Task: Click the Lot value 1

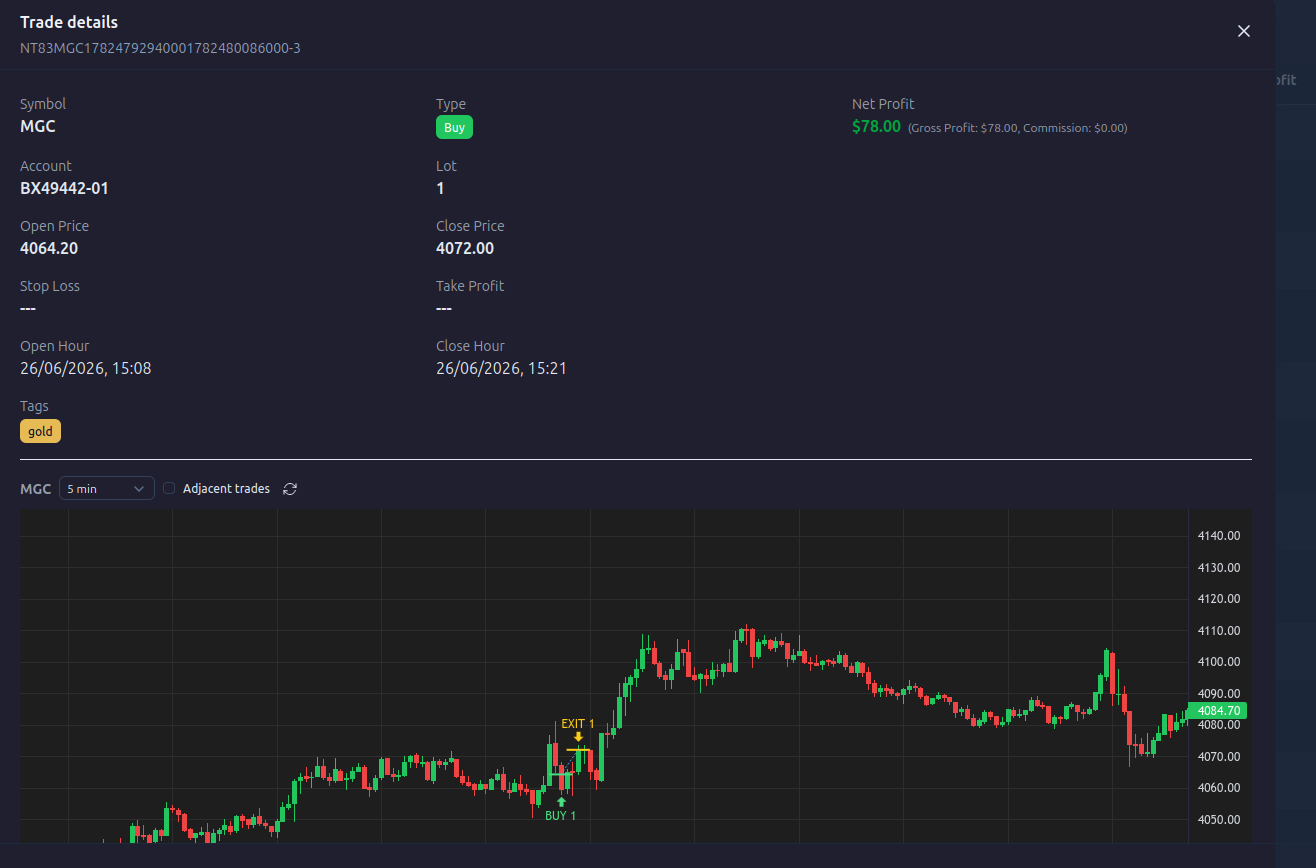Action: pos(440,188)
